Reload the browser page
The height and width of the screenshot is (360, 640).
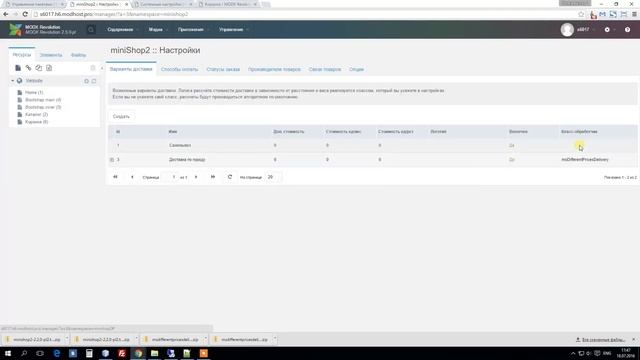pyautogui.click(x=25, y=14)
